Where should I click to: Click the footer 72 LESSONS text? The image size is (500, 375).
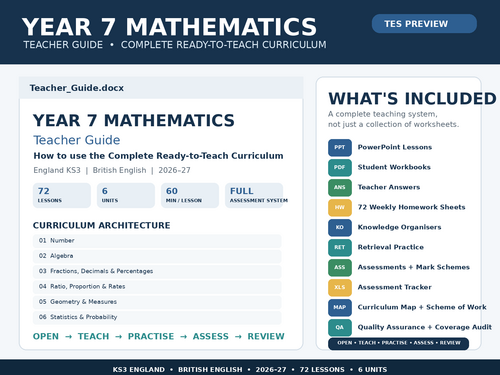[322, 369]
